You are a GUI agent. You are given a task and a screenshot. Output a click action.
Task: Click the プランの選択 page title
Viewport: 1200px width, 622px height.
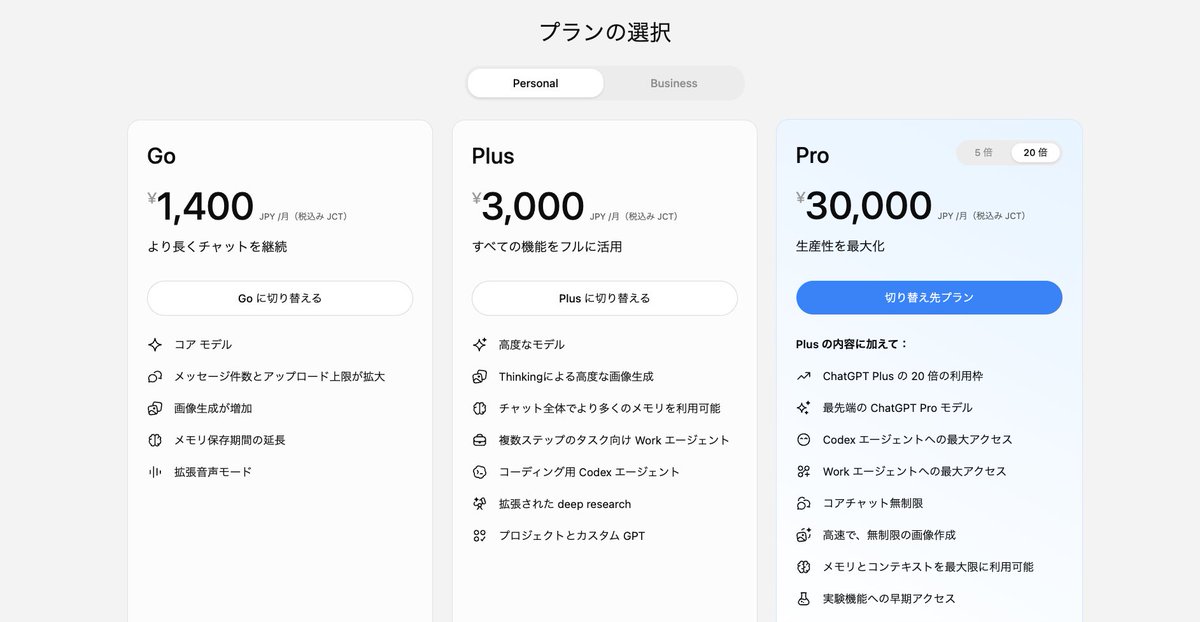coord(605,32)
